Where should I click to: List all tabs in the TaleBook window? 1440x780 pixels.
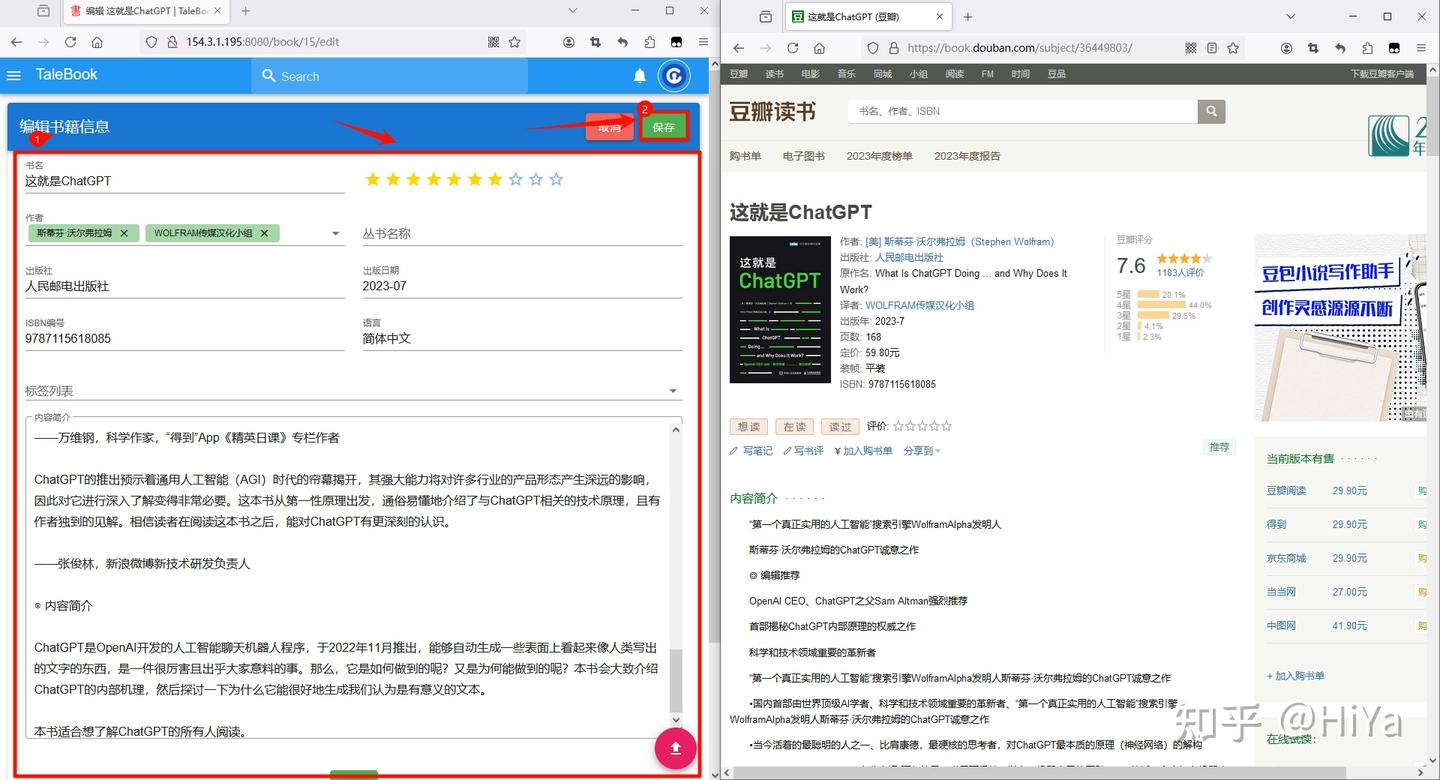[x=573, y=11]
